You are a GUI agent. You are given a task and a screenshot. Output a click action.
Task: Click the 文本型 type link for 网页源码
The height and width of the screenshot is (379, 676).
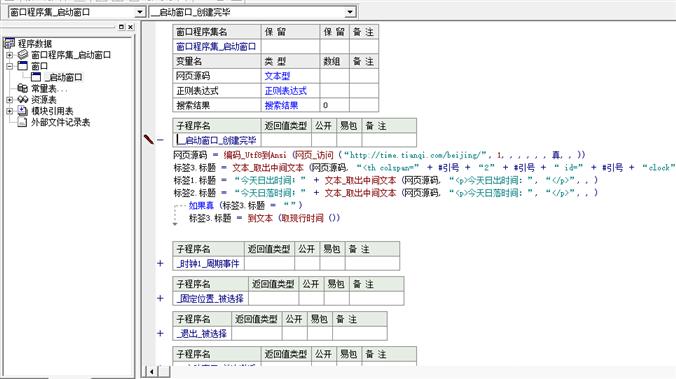coord(277,76)
